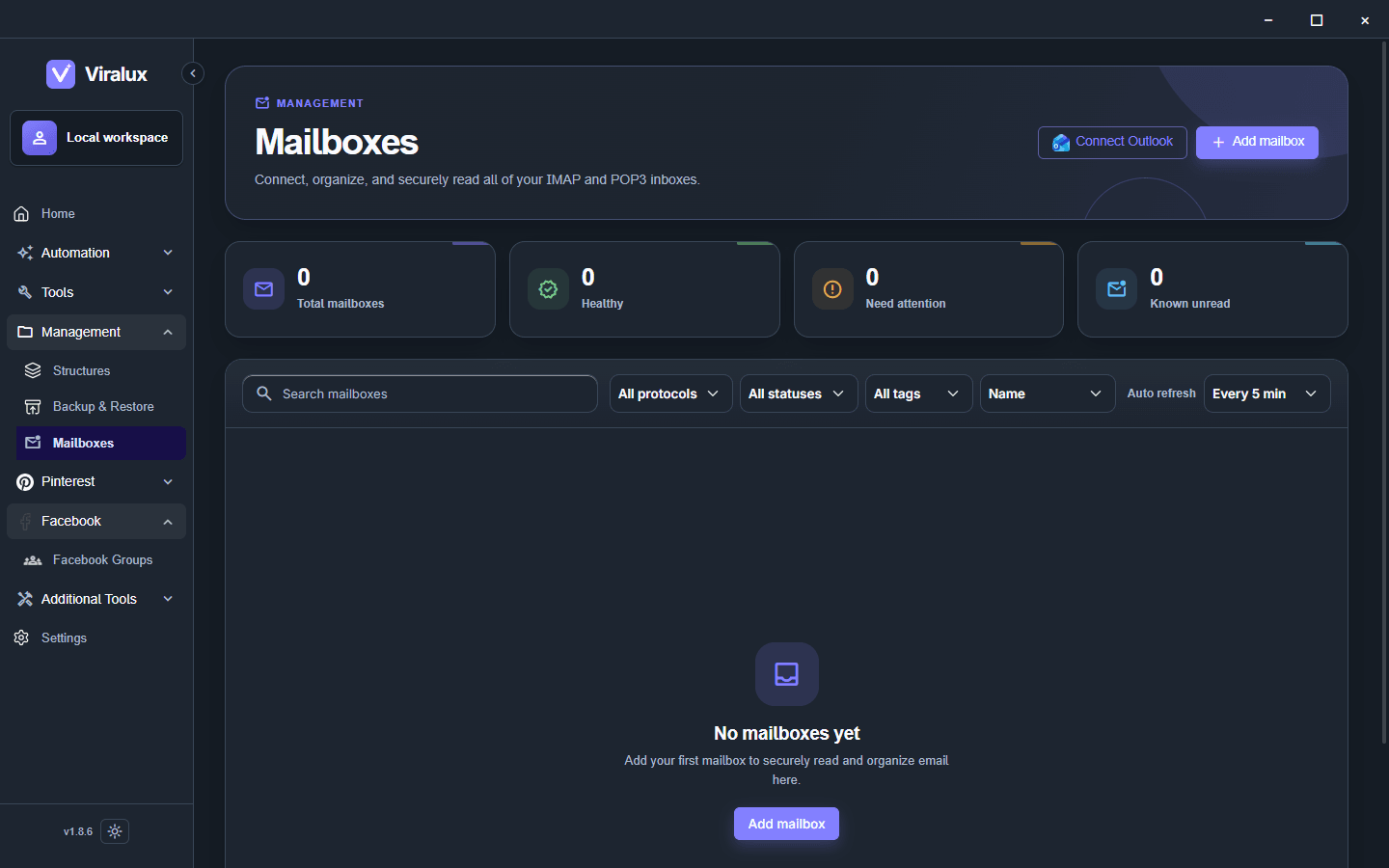Click the Healthy checkmark badge icon
Viewport: 1389px width, 868px height.
pyautogui.click(x=548, y=289)
